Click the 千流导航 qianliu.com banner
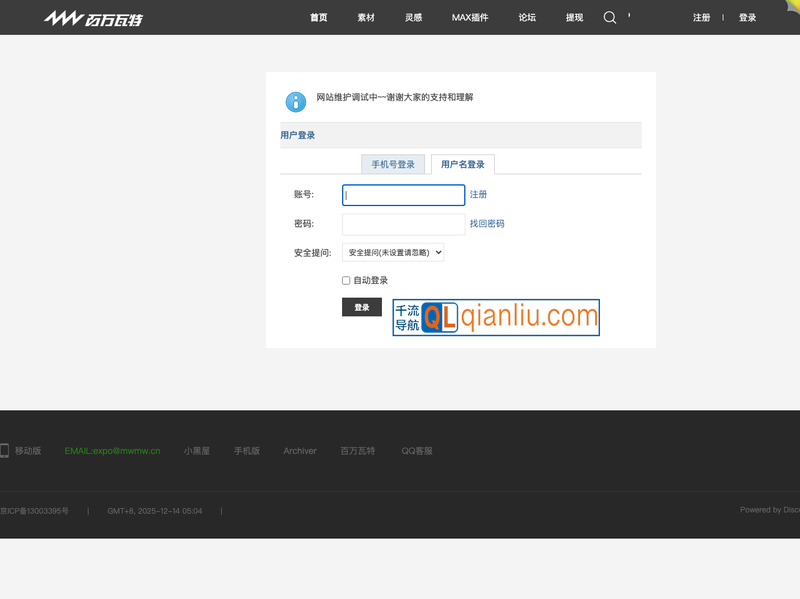The height and width of the screenshot is (599, 800). [496, 318]
